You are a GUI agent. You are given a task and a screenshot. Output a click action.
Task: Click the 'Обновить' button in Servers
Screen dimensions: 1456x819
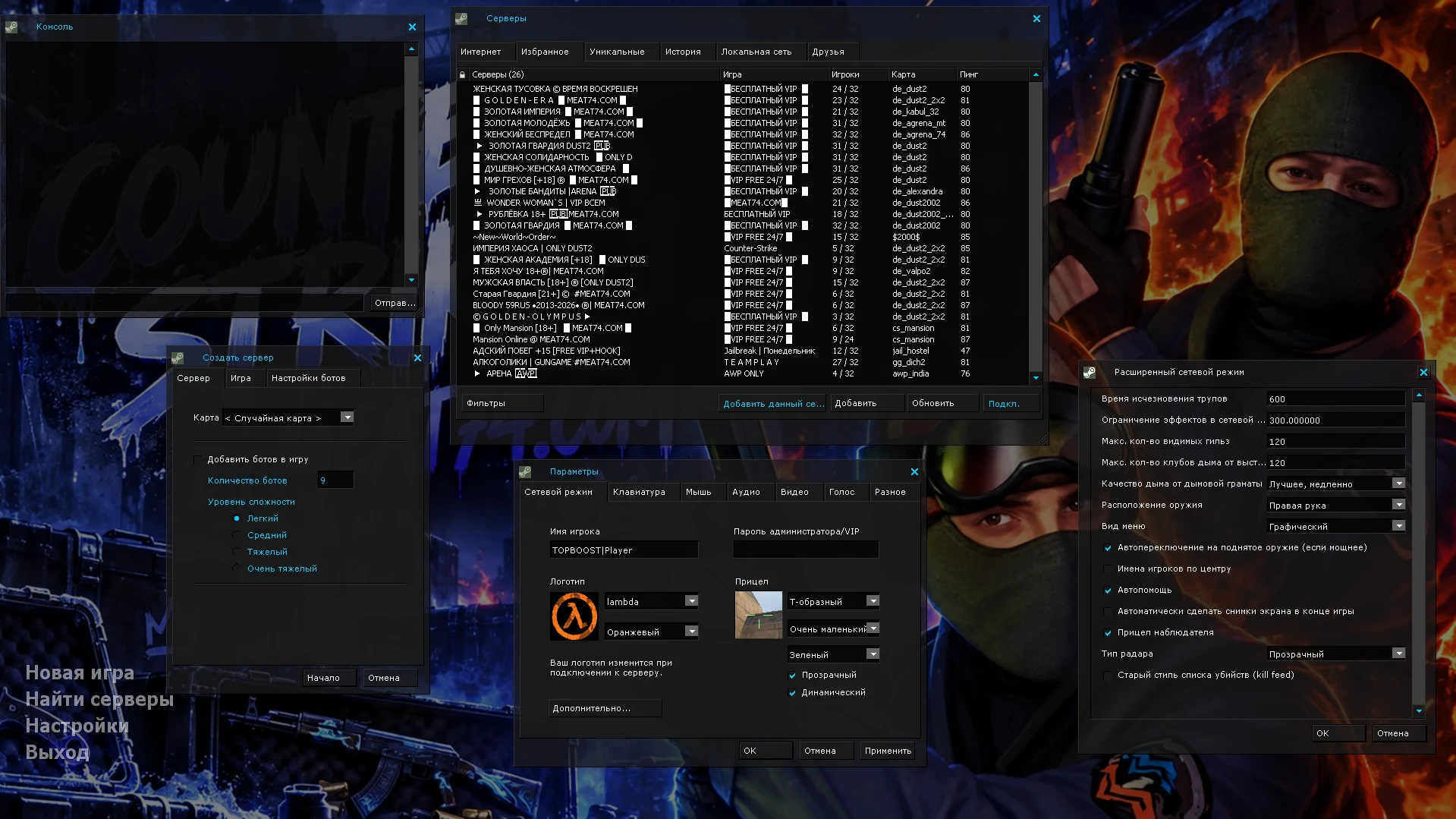pyautogui.click(x=942, y=403)
